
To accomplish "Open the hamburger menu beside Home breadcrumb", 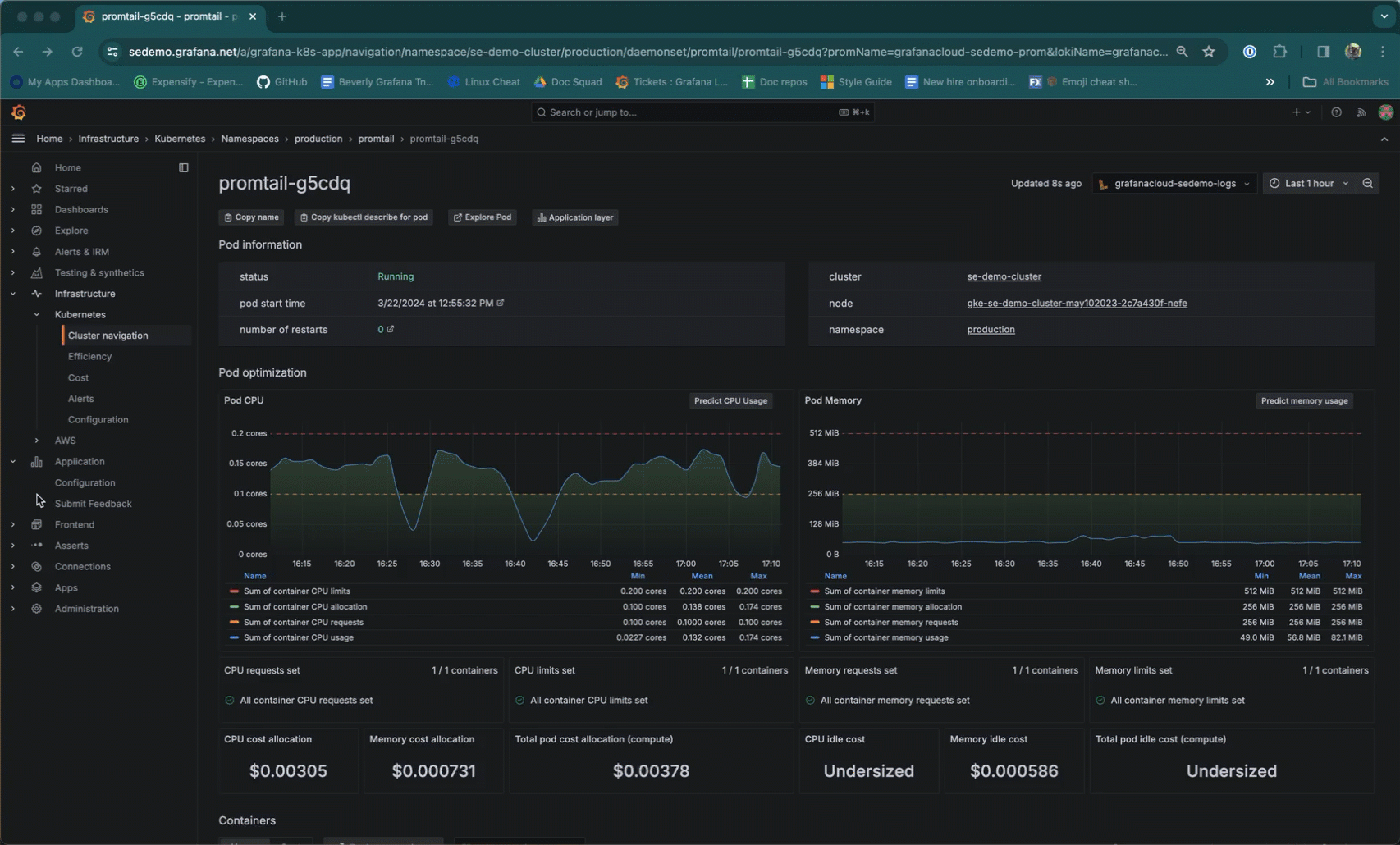I will pos(18,139).
